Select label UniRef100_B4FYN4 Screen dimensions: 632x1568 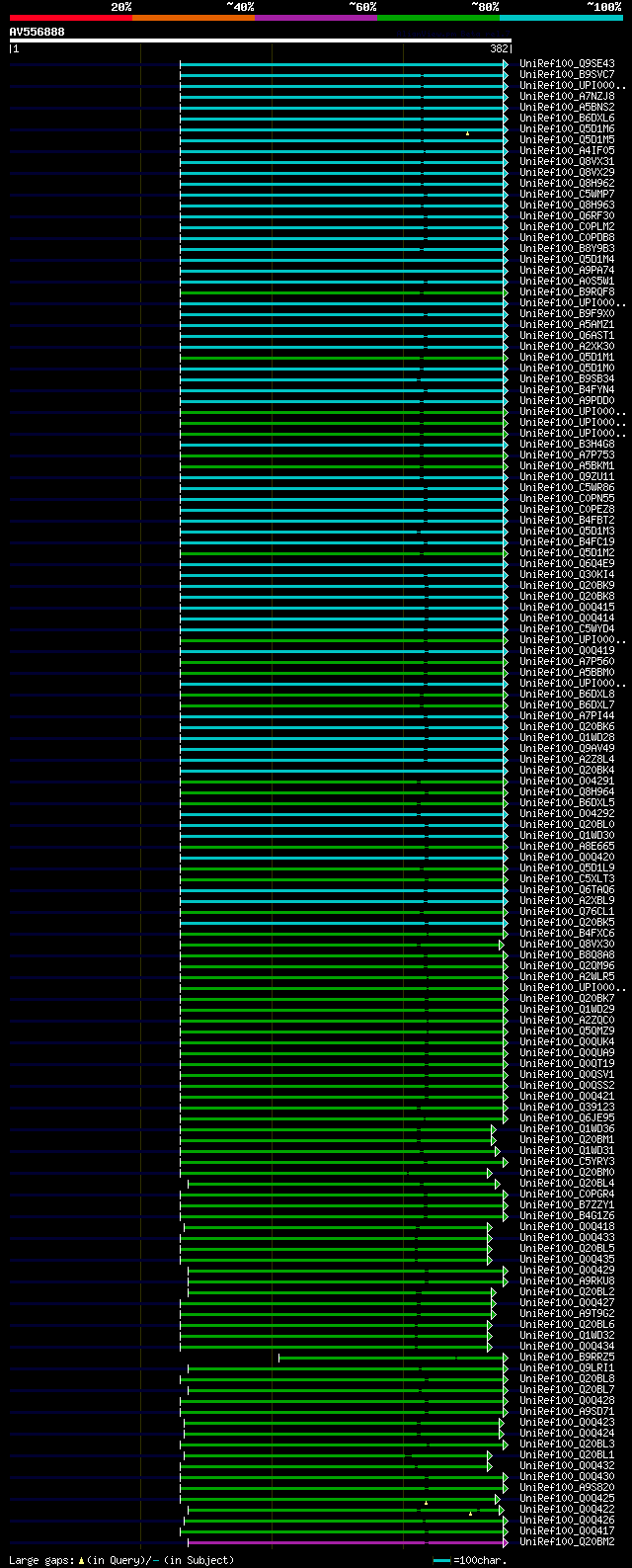567,389
